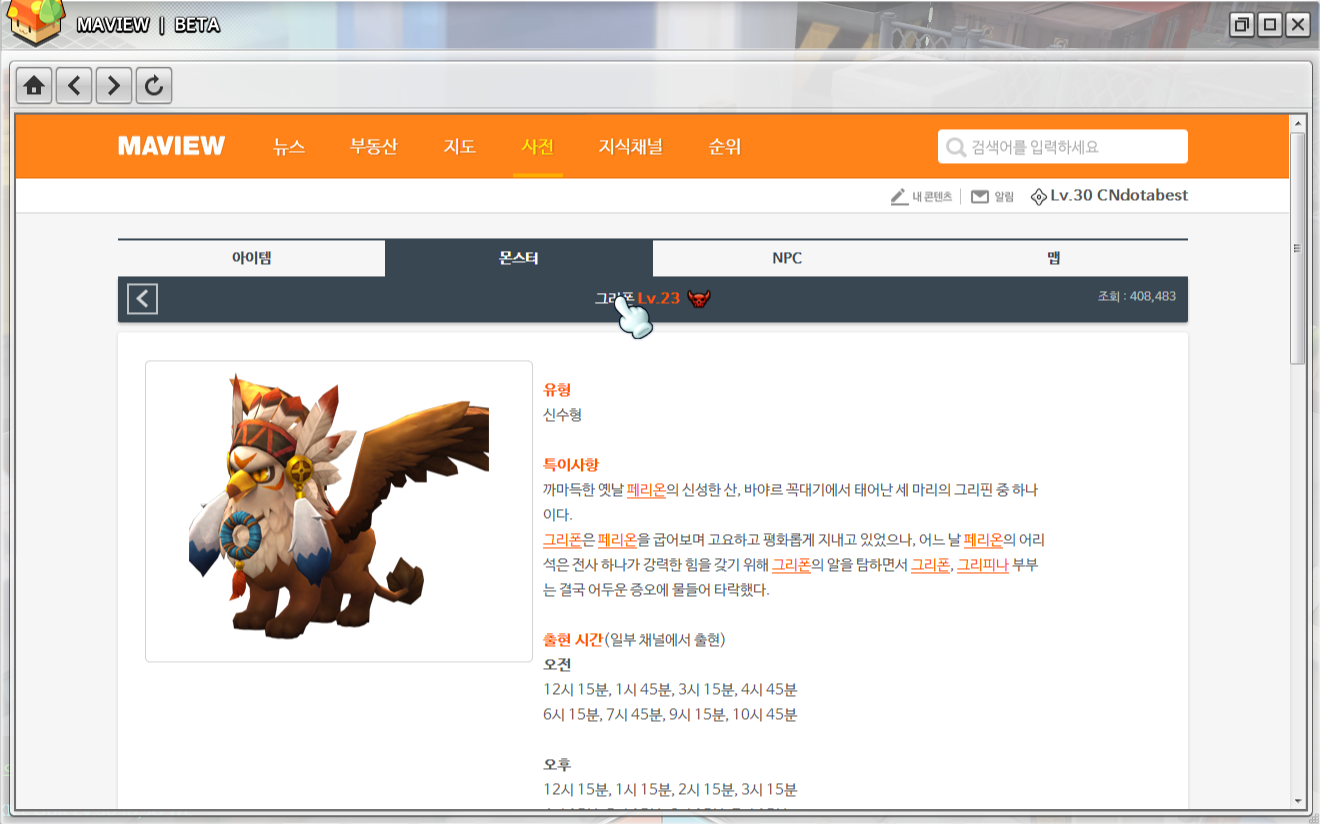Click the scrollbar down arrow
This screenshot has height=824, width=1320.
pyautogui.click(x=1298, y=801)
